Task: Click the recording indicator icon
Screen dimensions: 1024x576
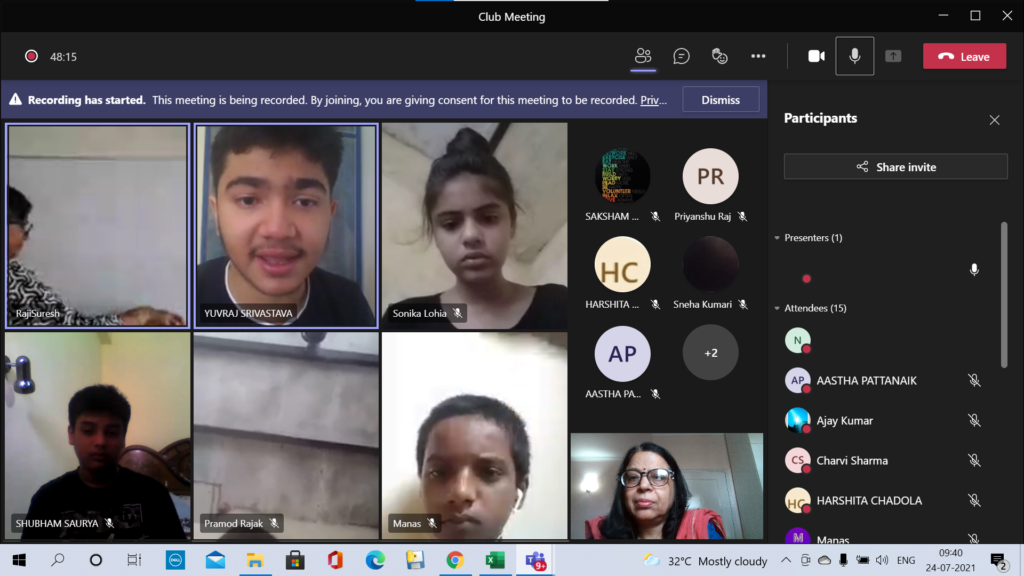Action: tap(31, 56)
